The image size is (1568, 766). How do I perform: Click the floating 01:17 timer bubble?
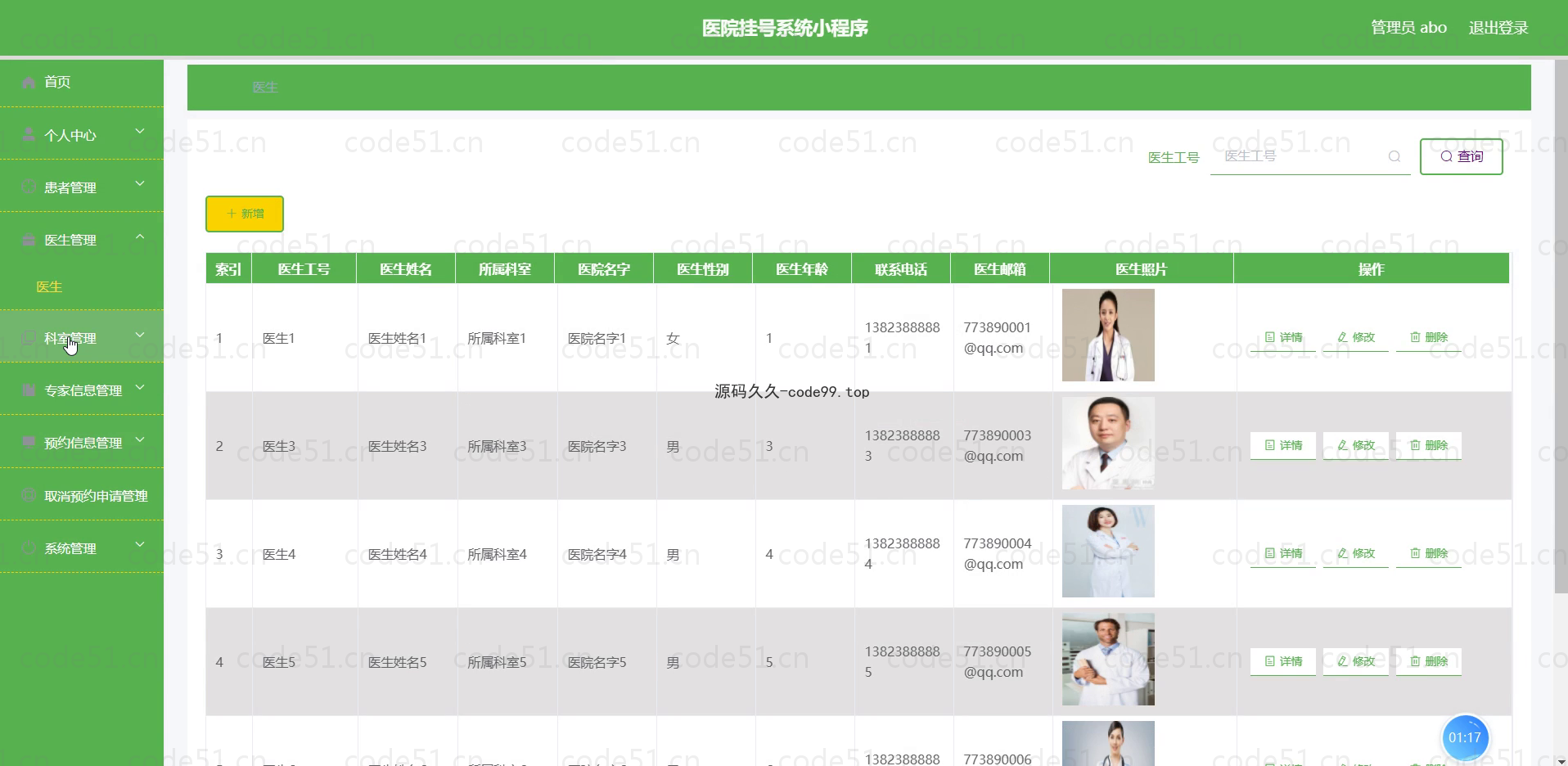pos(1465,737)
